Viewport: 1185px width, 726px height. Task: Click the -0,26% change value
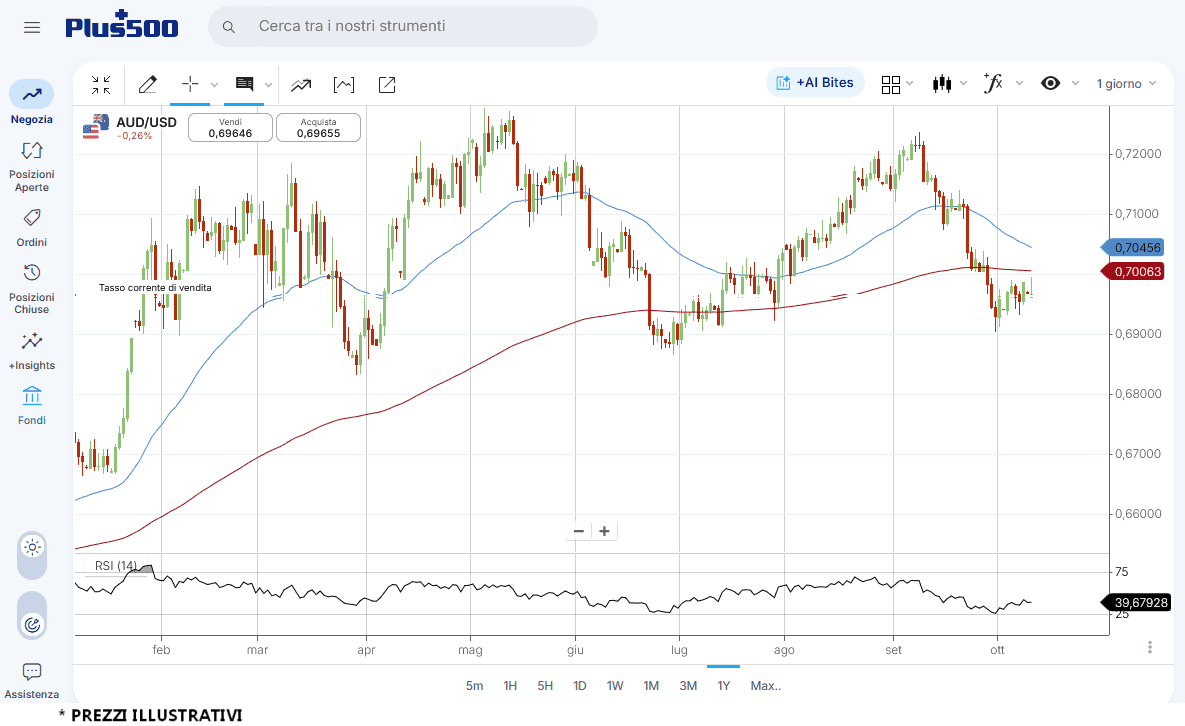(x=135, y=136)
